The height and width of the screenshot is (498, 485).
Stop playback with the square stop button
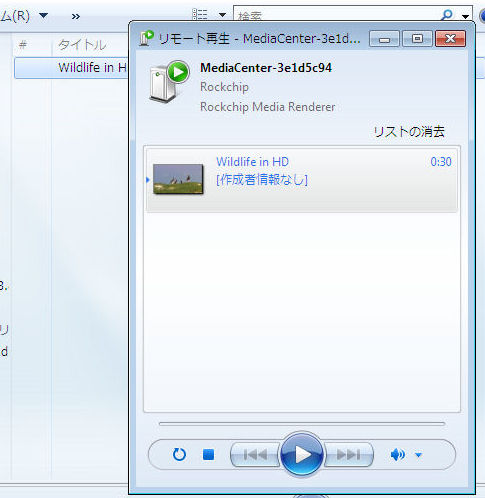point(208,454)
